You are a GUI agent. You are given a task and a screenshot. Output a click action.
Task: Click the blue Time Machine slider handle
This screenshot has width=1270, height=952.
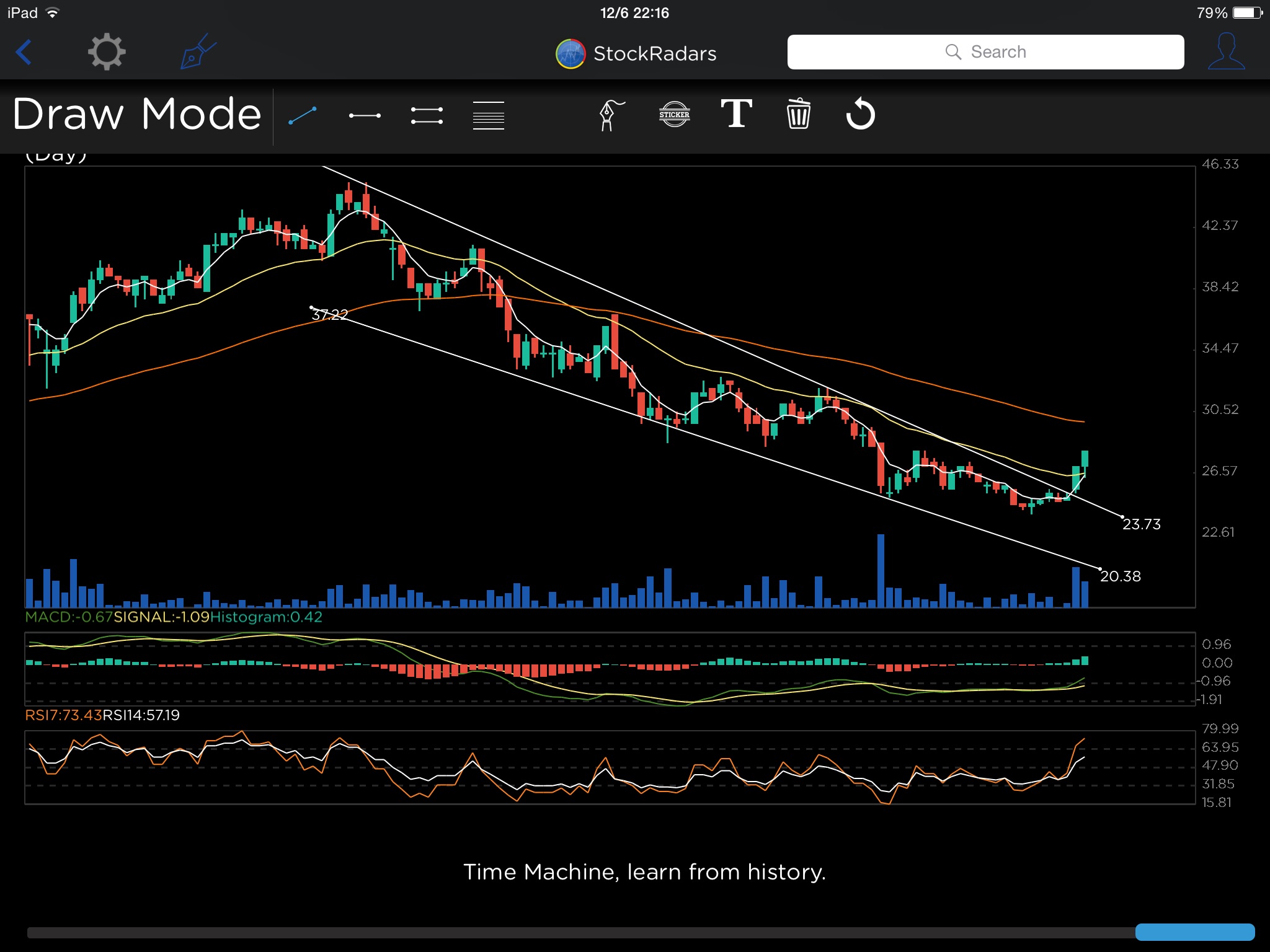tap(1194, 932)
